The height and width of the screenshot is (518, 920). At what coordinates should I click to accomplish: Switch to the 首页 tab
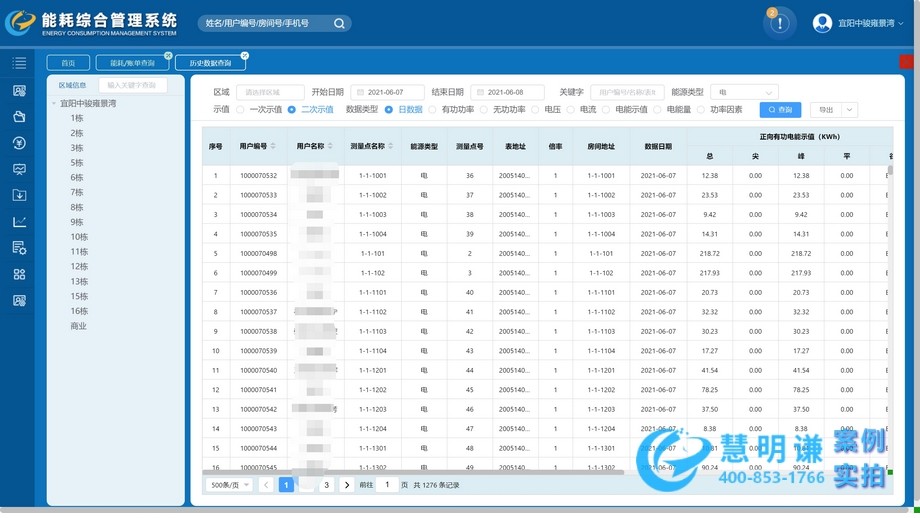[x=68, y=63]
